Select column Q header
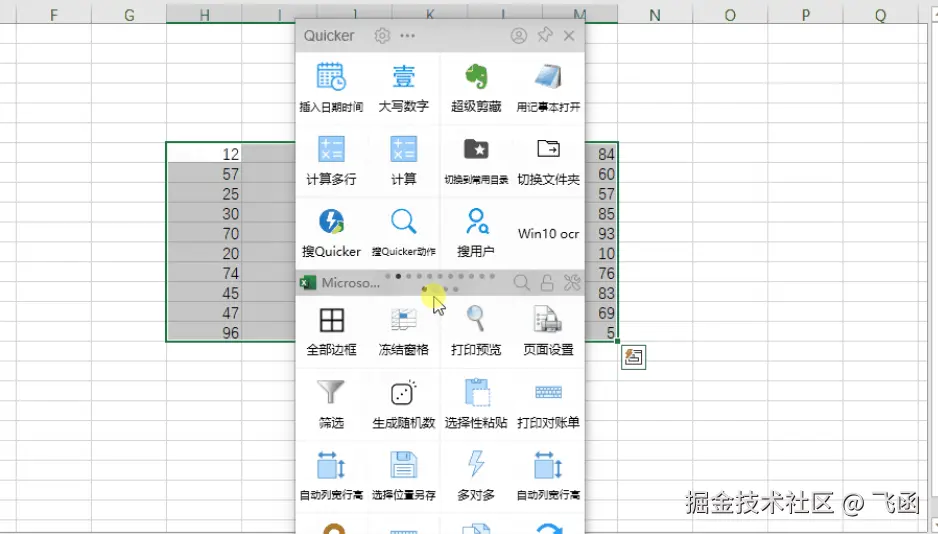 point(880,15)
